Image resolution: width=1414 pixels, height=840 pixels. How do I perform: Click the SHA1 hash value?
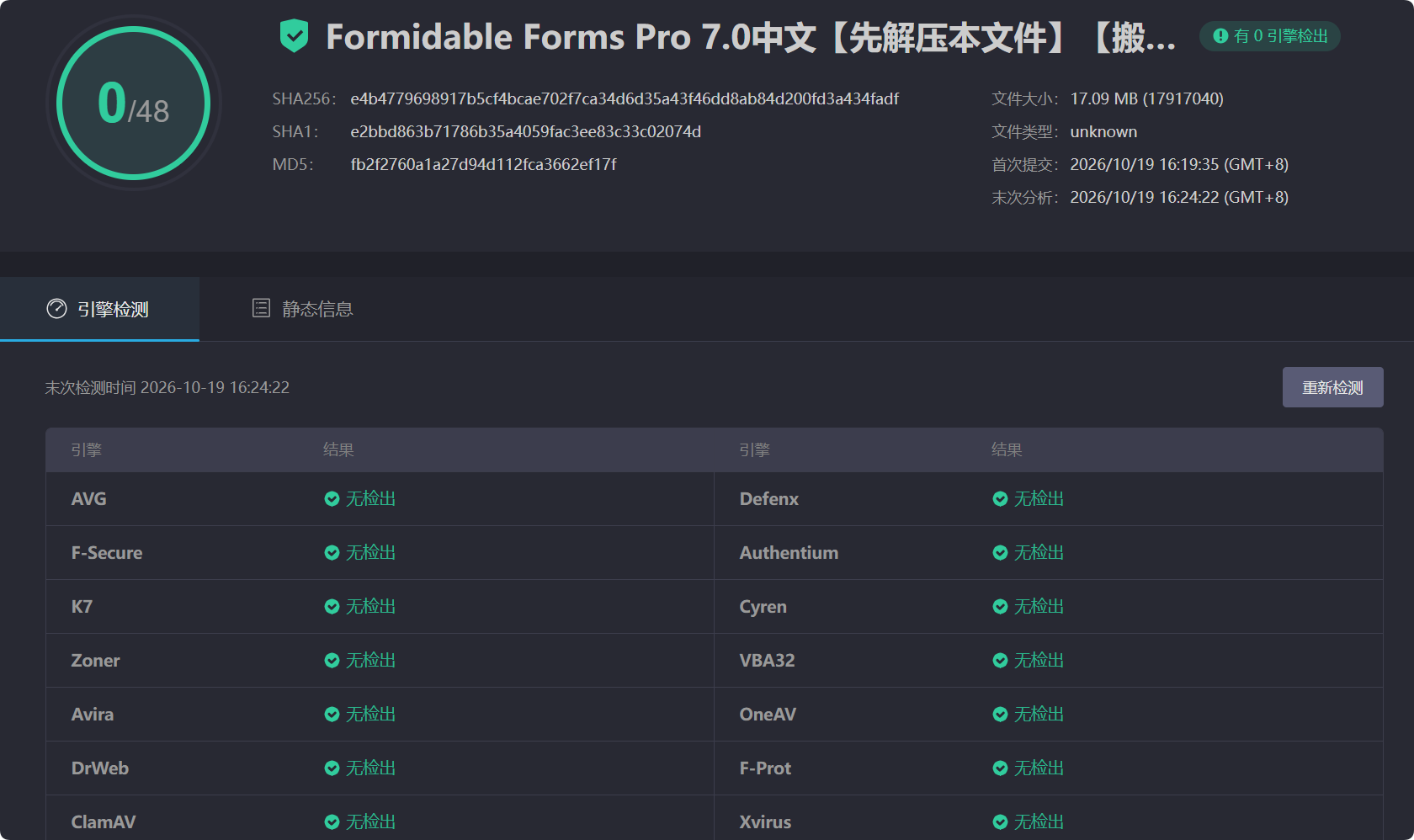coord(525,131)
